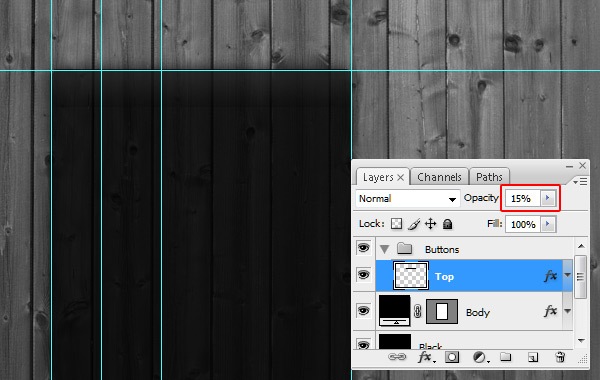Lock image pixels brush icon
This screenshot has width=600, height=380.
tap(414, 224)
